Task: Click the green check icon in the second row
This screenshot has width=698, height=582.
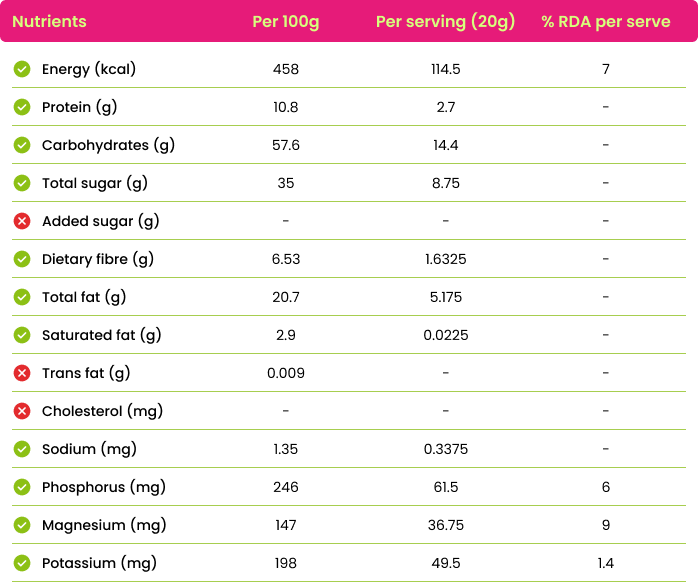Action: (22, 107)
